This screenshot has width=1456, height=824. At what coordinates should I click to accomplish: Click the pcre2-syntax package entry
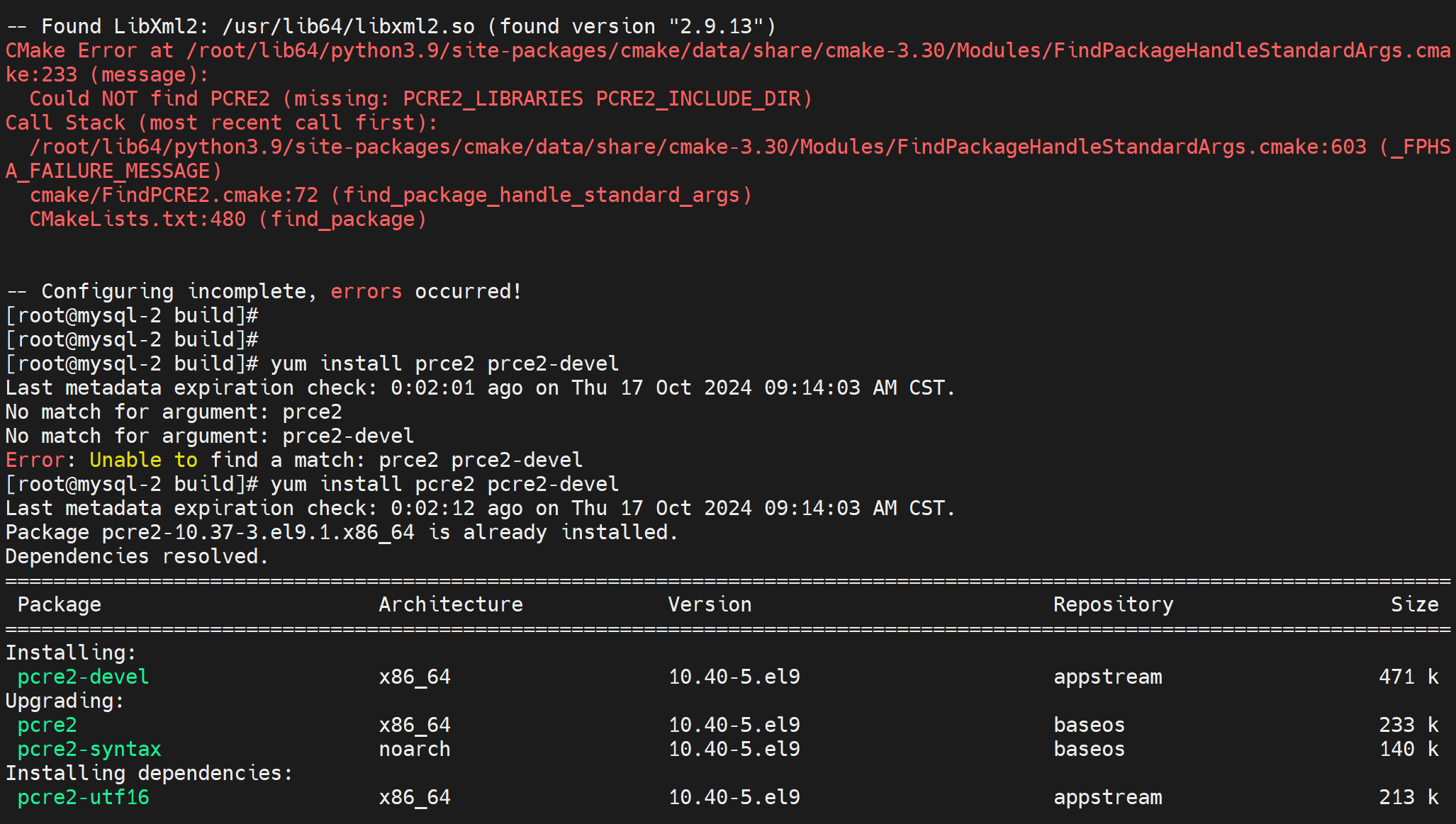(x=89, y=749)
